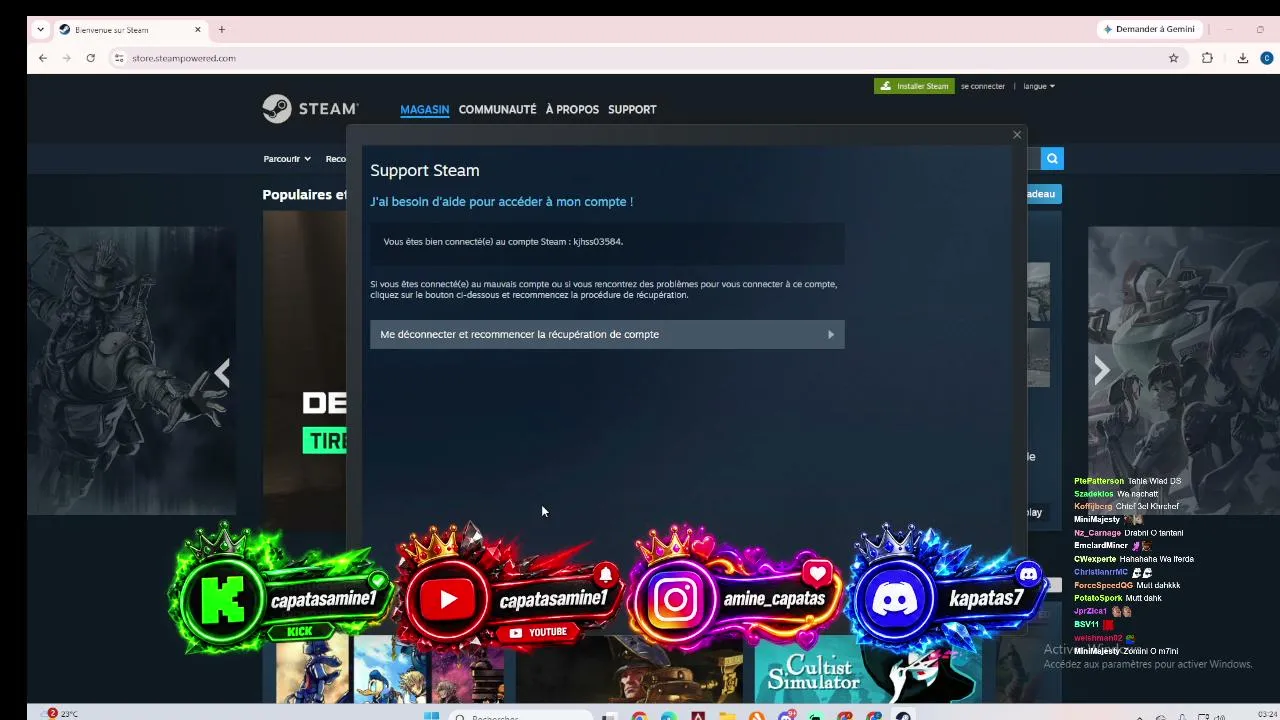This screenshot has height=720, width=1280.
Task: Open the browser downloads icon
Action: (x=1243, y=58)
